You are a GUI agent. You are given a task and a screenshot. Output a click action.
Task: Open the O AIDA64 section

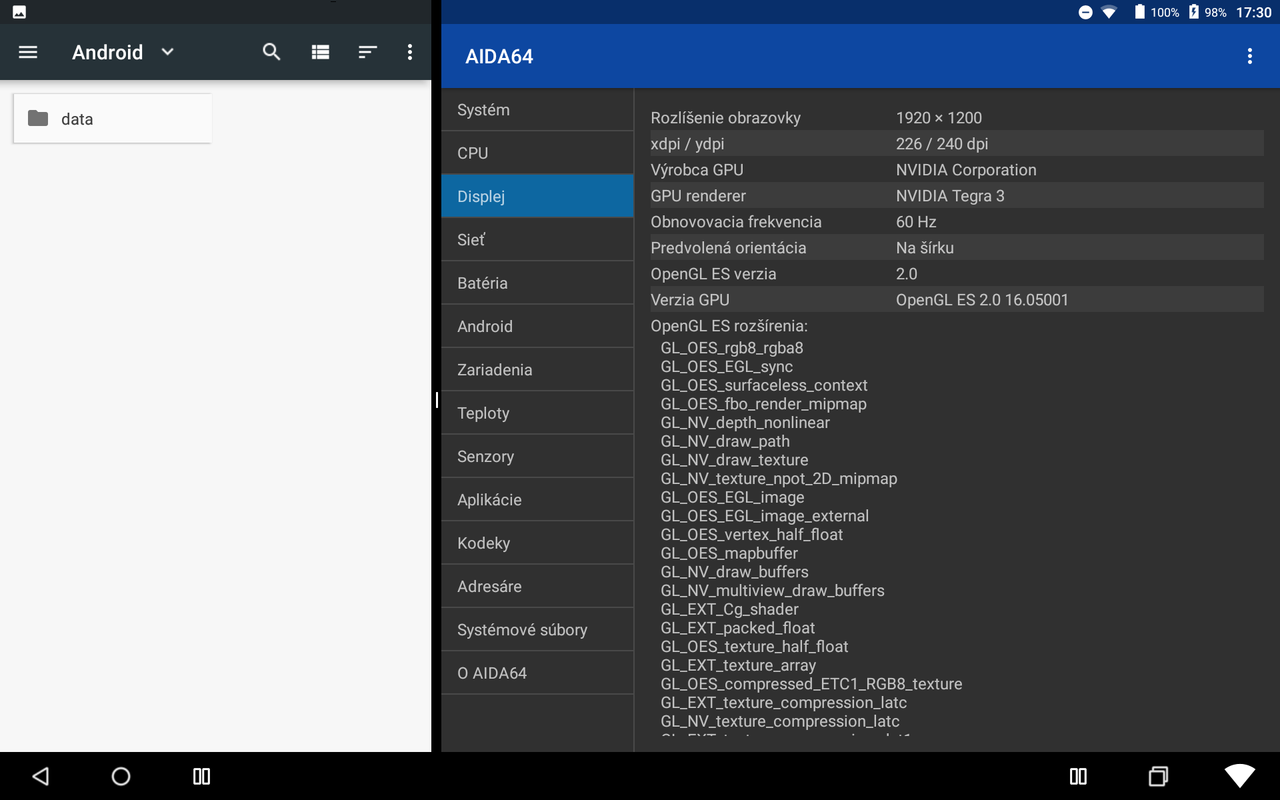click(x=538, y=673)
